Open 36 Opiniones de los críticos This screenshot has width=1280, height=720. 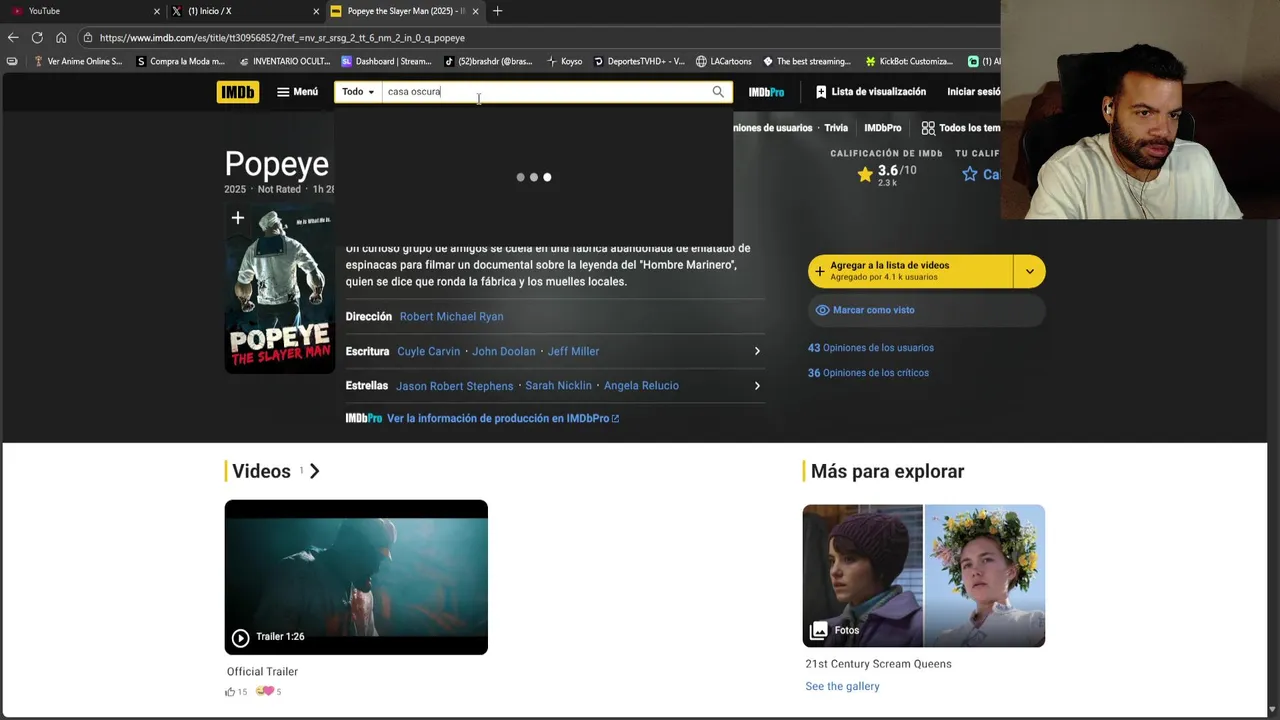click(x=868, y=373)
